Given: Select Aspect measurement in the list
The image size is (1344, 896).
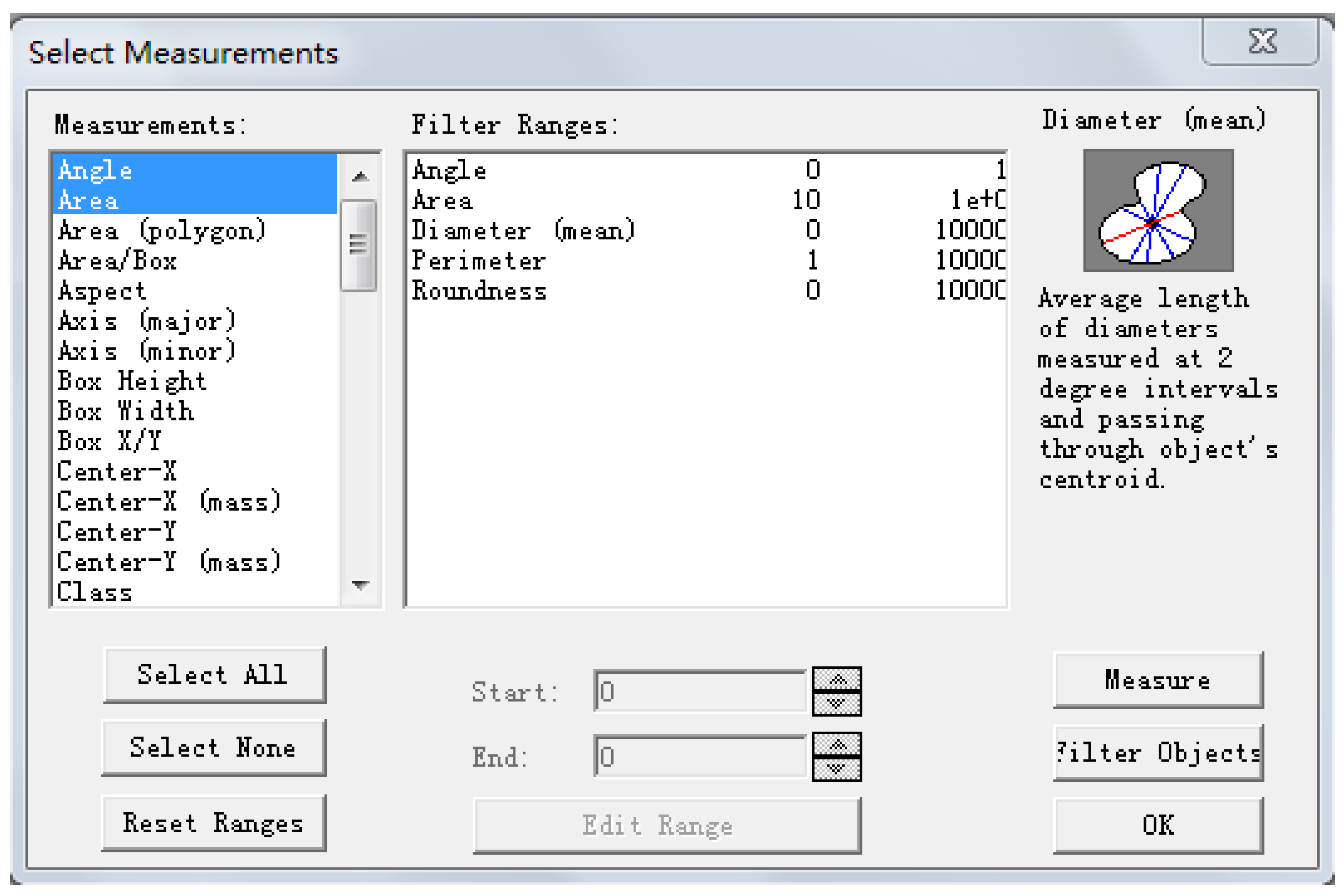Looking at the screenshot, I should [x=102, y=292].
